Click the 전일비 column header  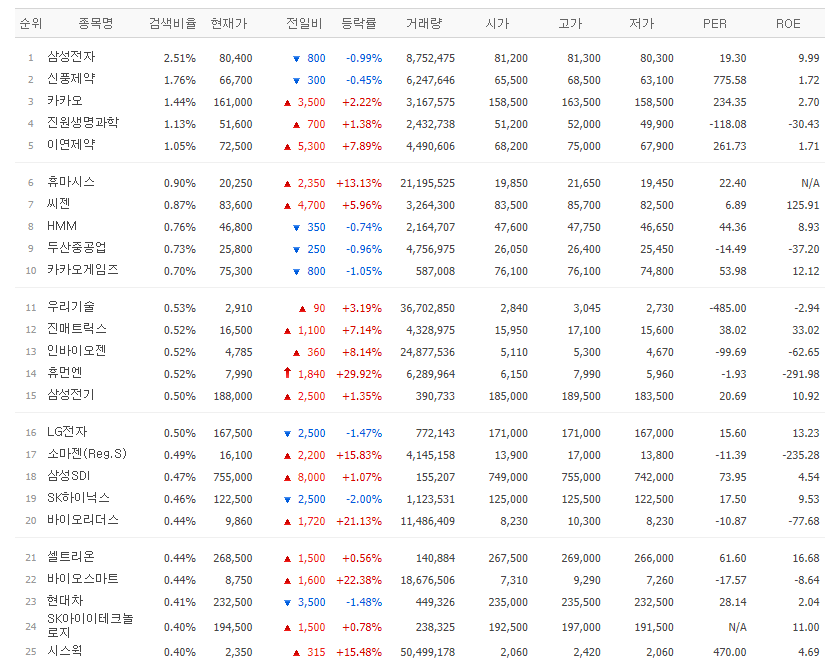pyautogui.click(x=304, y=23)
